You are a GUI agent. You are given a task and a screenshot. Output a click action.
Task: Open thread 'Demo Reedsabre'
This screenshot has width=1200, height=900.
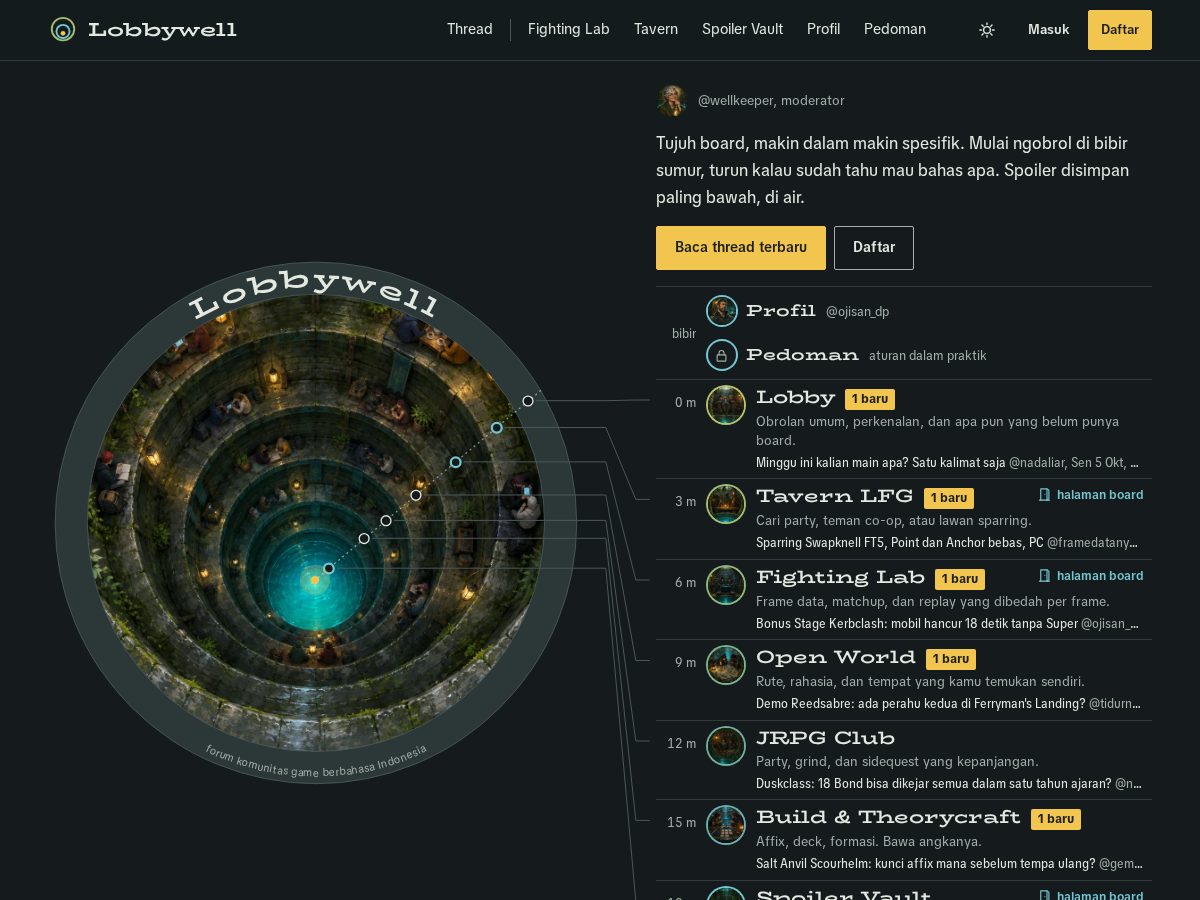pos(920,703)
